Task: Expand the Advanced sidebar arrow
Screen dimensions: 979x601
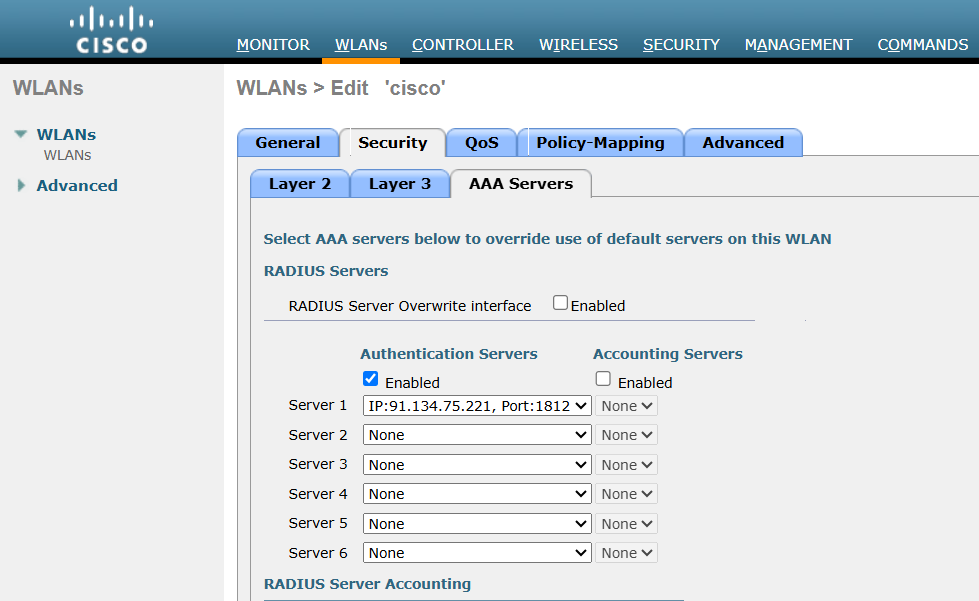Action: tap(21, 185)
